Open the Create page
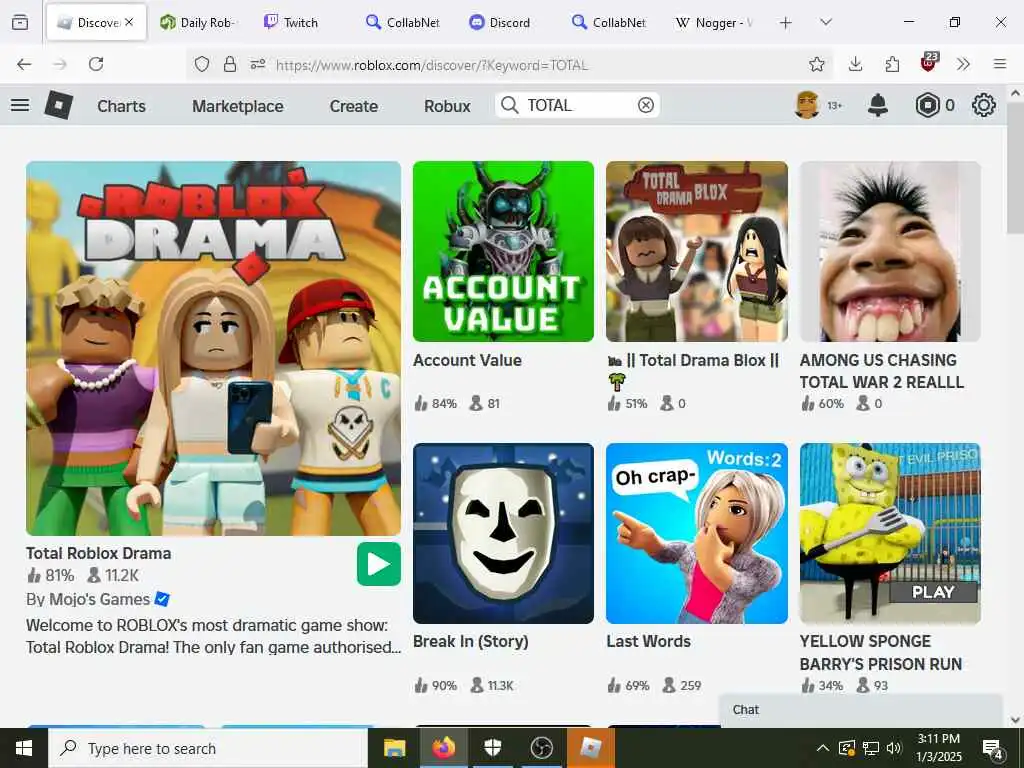The image size is (1024, 768). pos(353,106)
